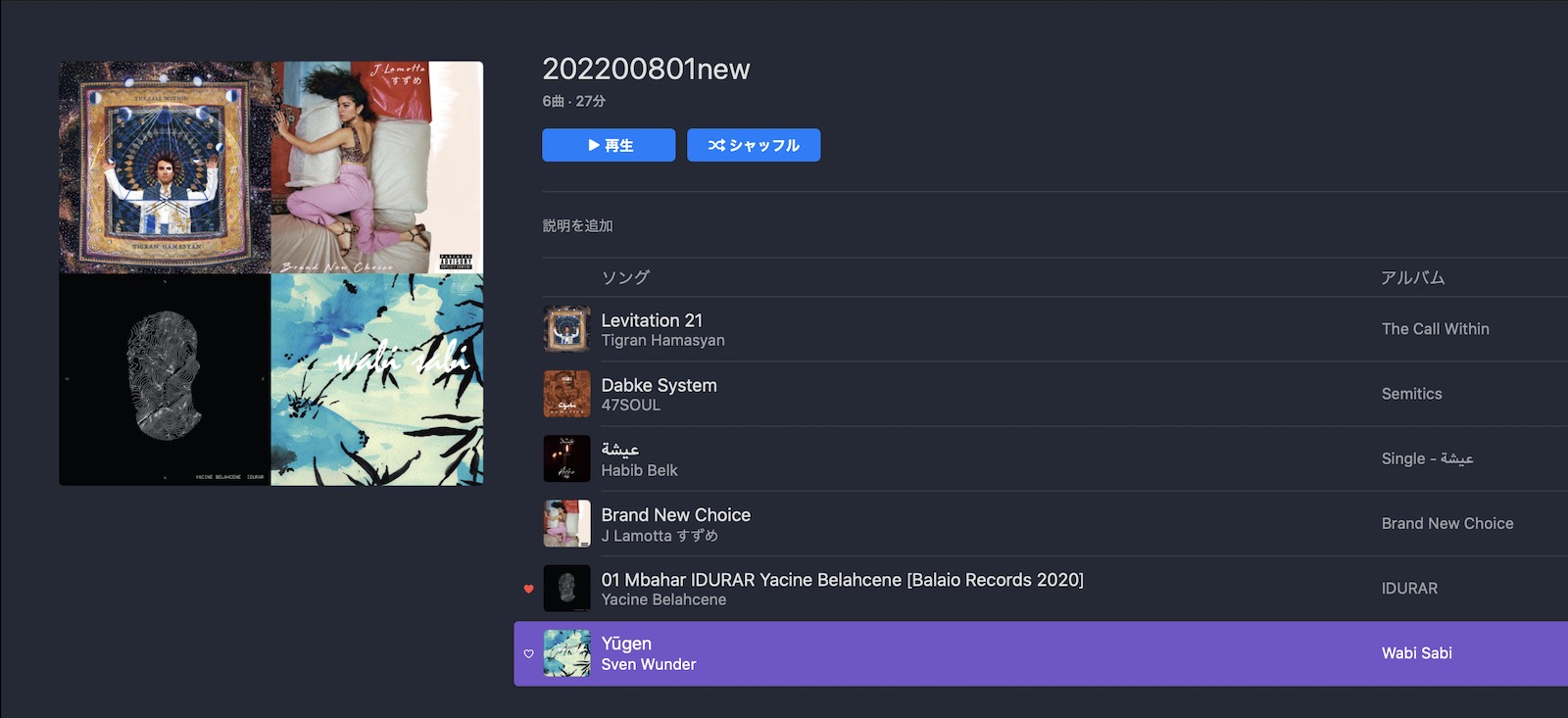
Task: Click the Yacine Belahcene cover in playlist artwork
Action: tap(165, 379)
